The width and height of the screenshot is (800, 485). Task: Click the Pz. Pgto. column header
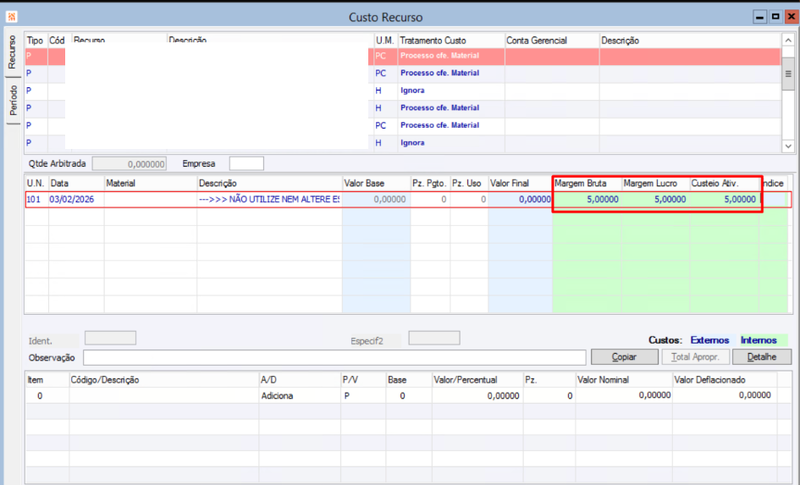429,183
